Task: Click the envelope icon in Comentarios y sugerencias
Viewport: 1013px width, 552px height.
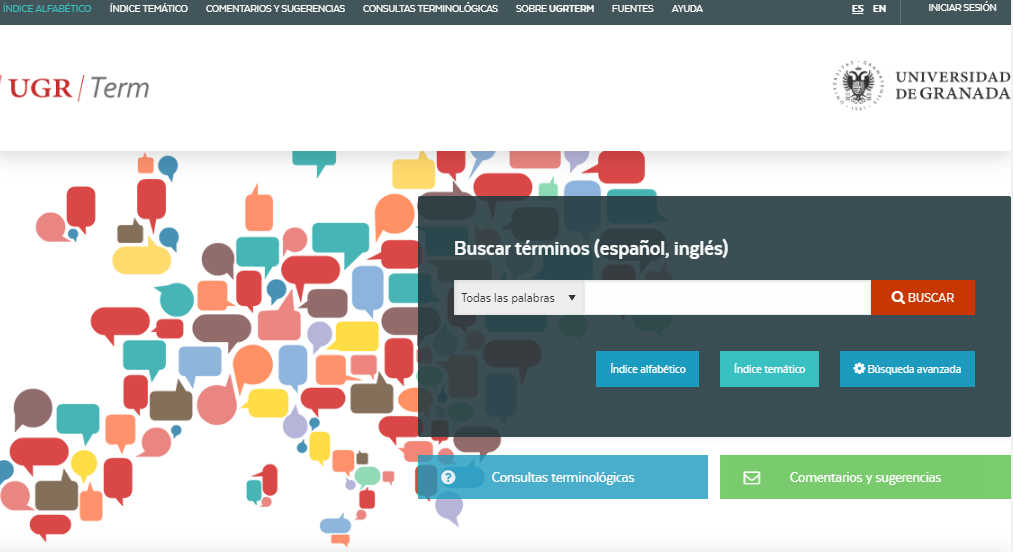Action: (x=752, y=478)
